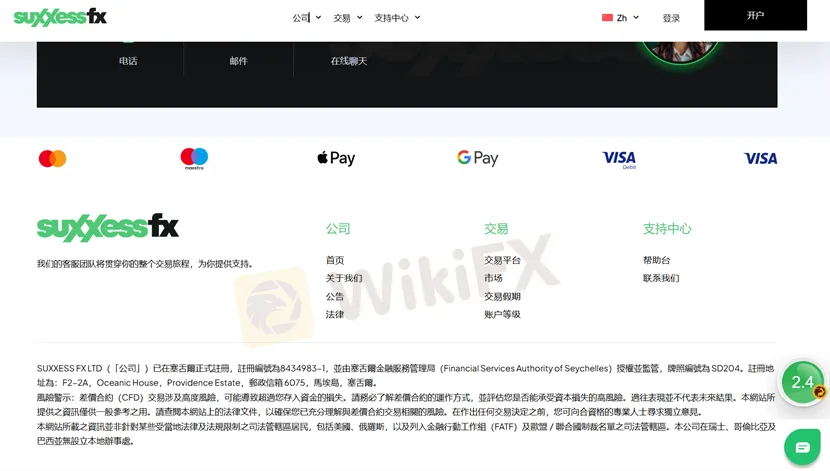Screen dimensions: 830x471
Task: Click the green 支持中心 footer heading
Action: (667, 229)
